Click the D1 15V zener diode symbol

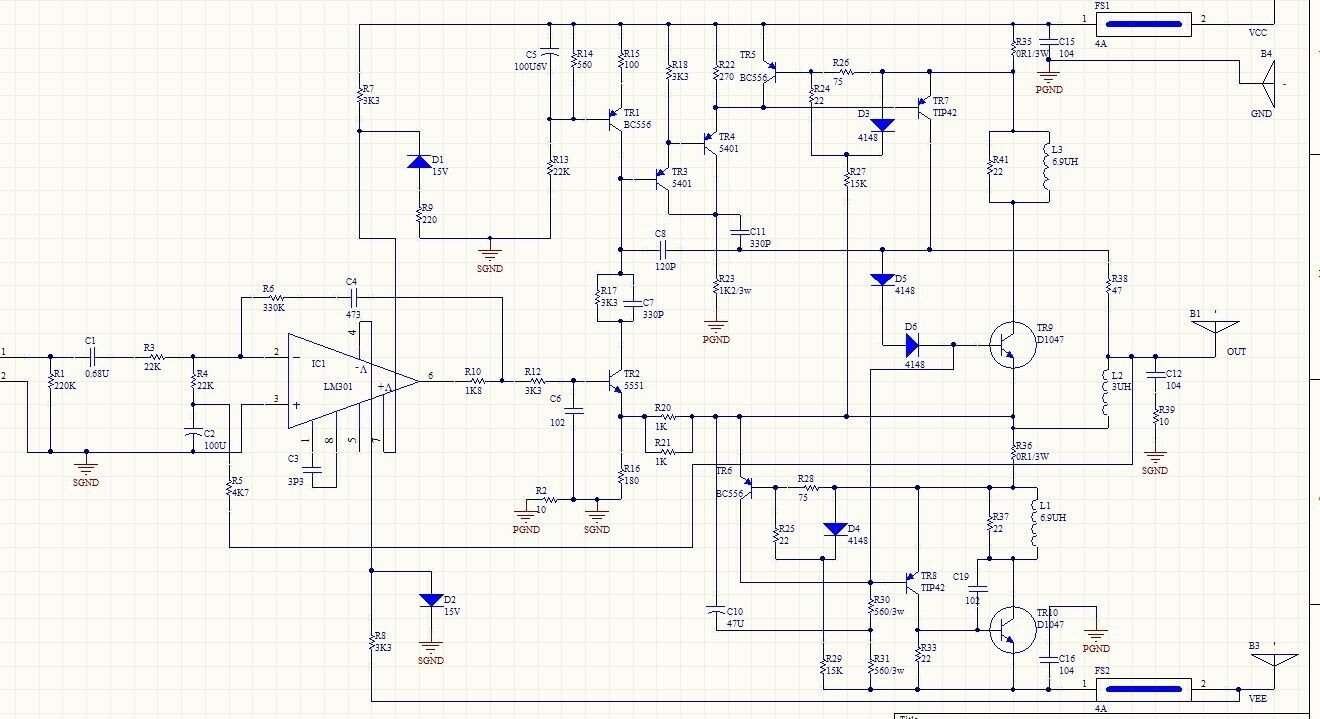tap(418, 161)
